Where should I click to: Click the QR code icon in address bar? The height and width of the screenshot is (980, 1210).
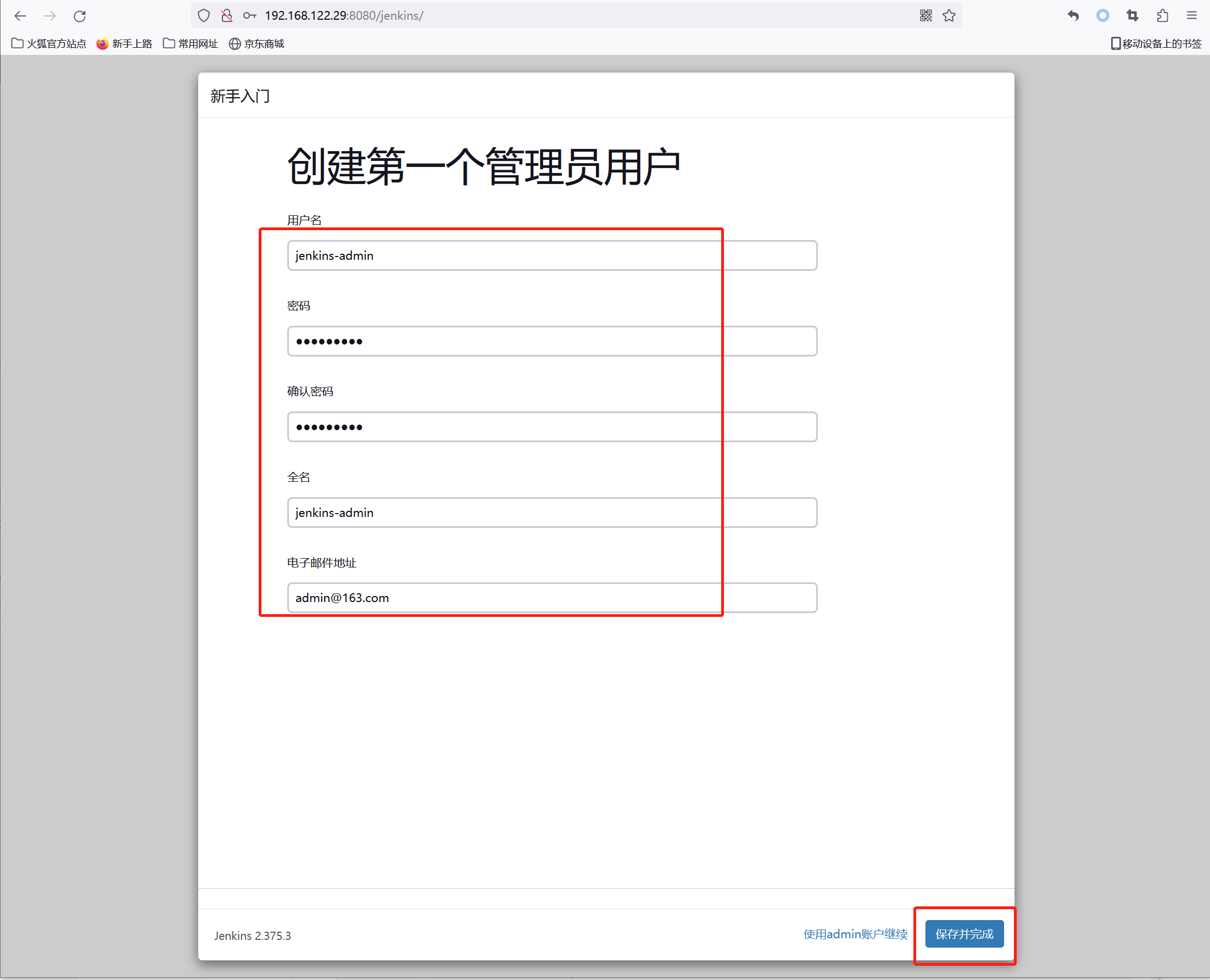coord(925,16)
